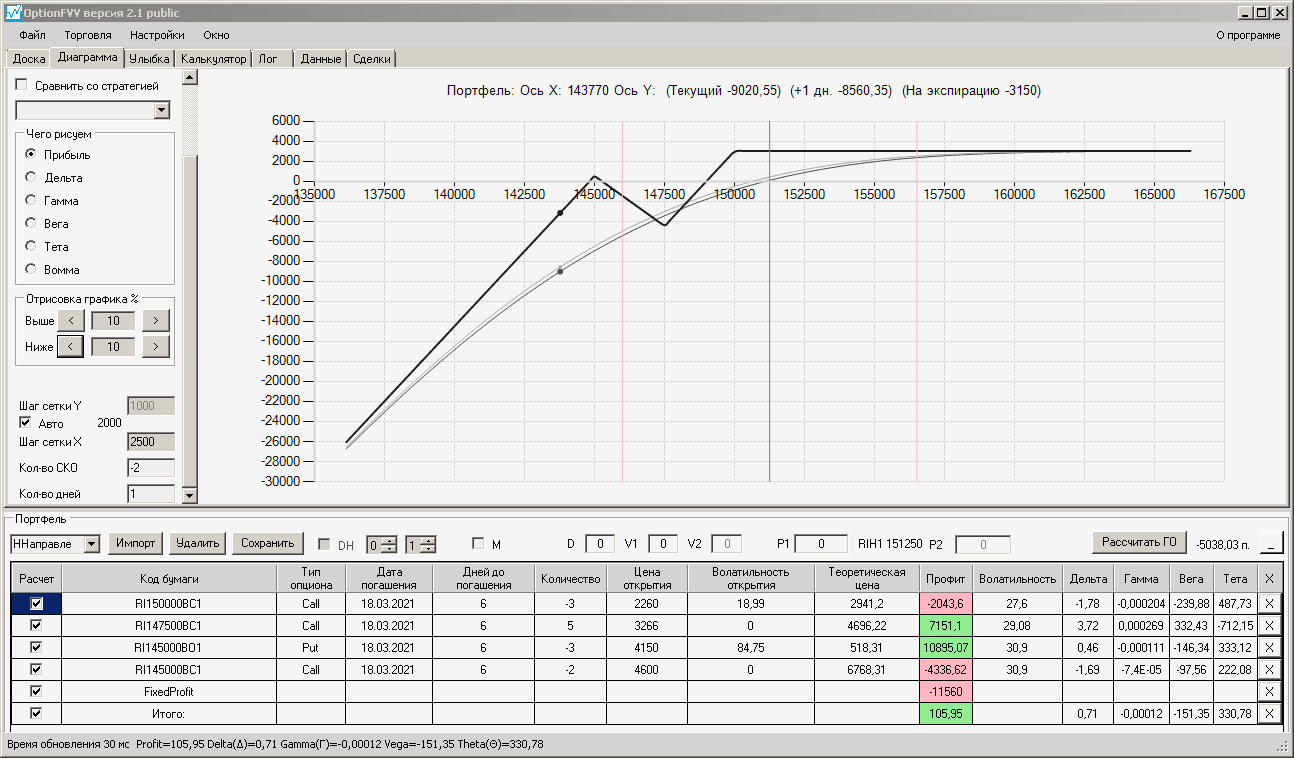The width and height of the screenshot is (1294, 758).
Task: Switch to the Калькулятор tab
Action: pos(214,59)
